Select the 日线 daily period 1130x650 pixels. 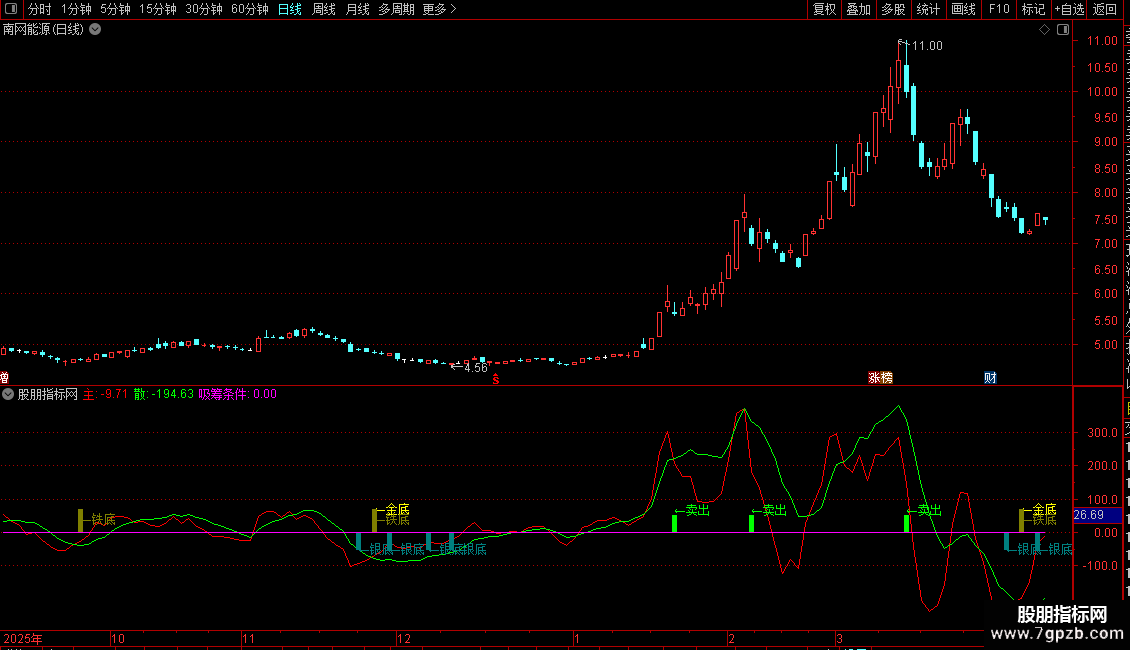[x=290, y=9]
